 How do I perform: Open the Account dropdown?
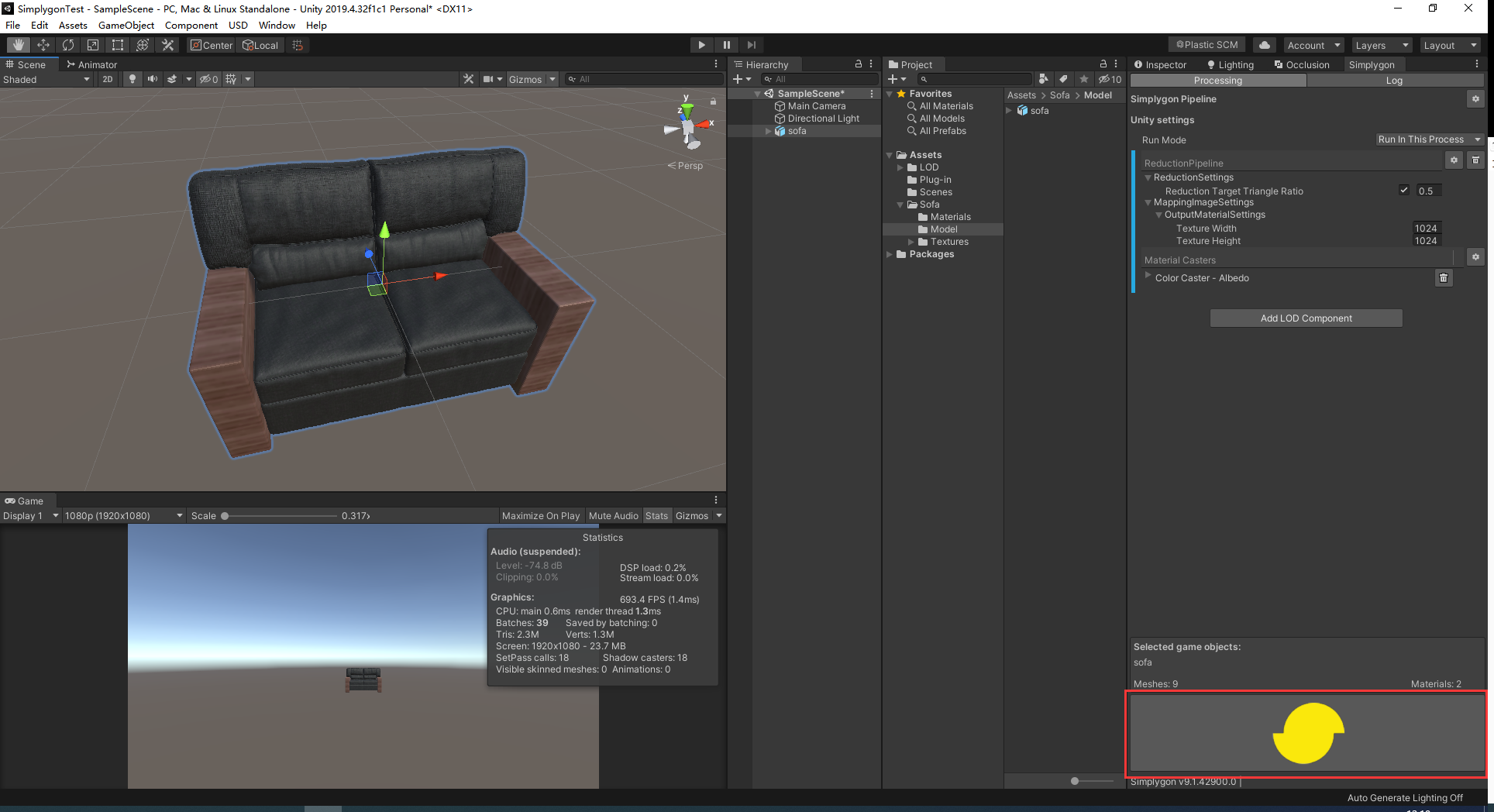point(1313,45)
